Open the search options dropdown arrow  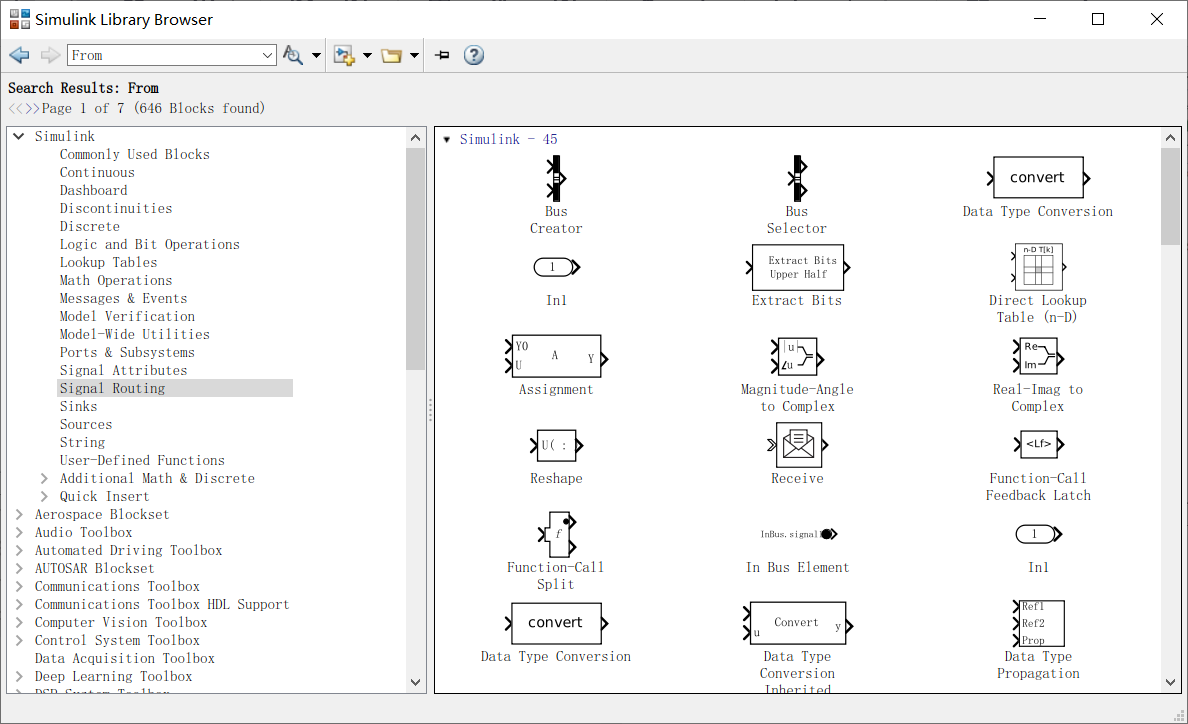click(x=316, y=55)
